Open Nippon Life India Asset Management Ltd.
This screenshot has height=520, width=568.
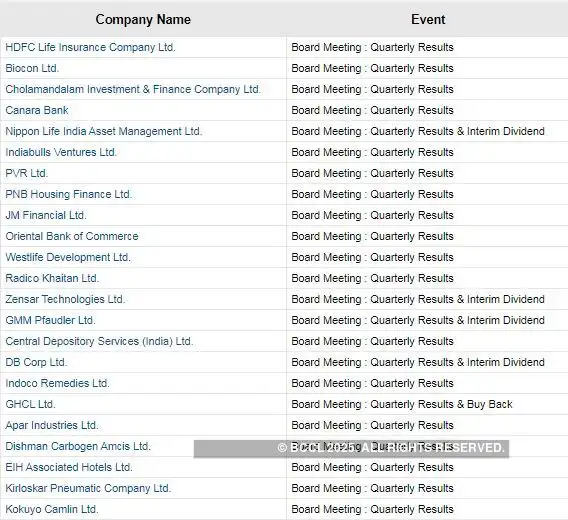click(x=104, y=132)
